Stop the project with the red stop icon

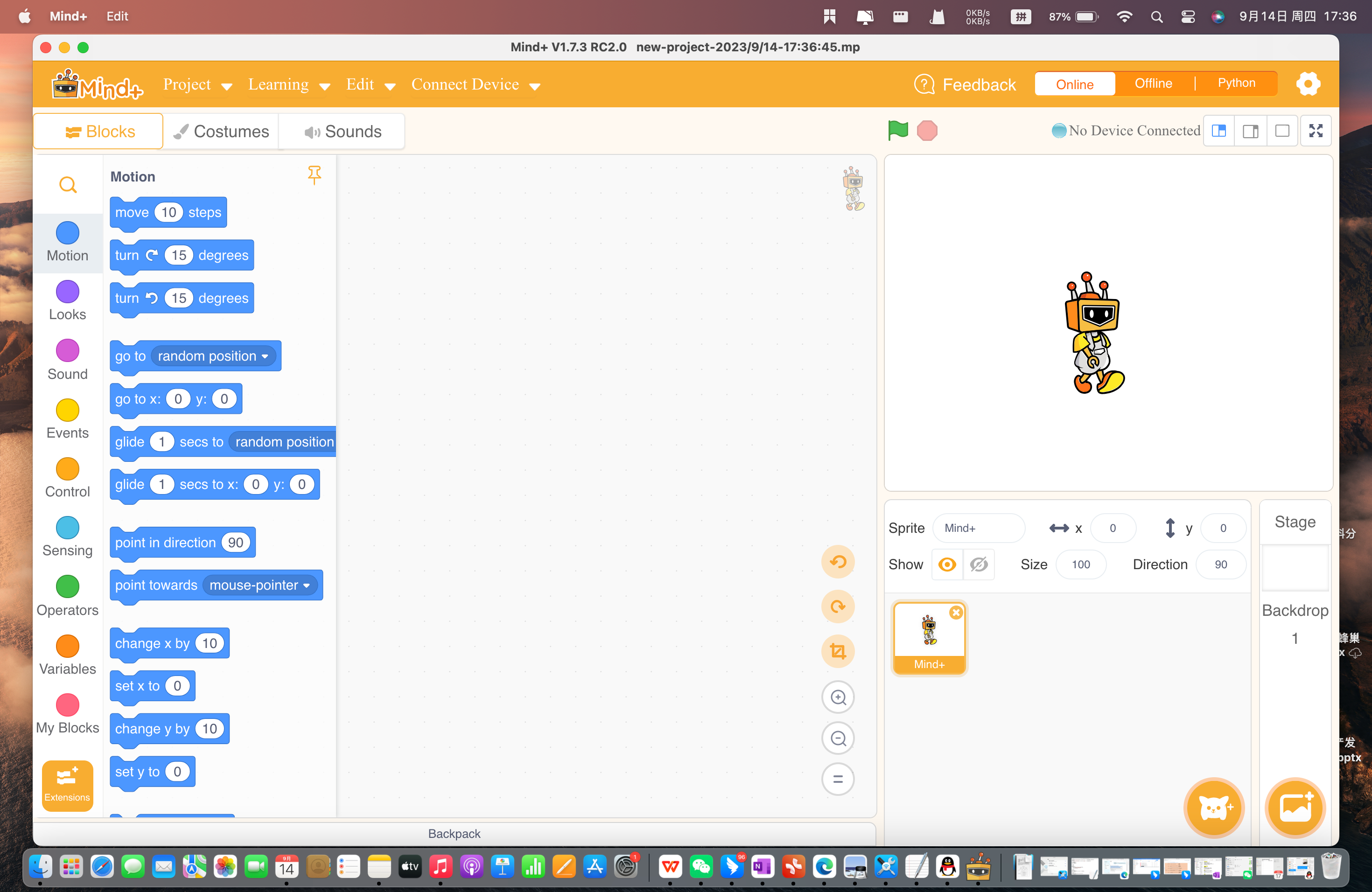click(x=928, y=130)
